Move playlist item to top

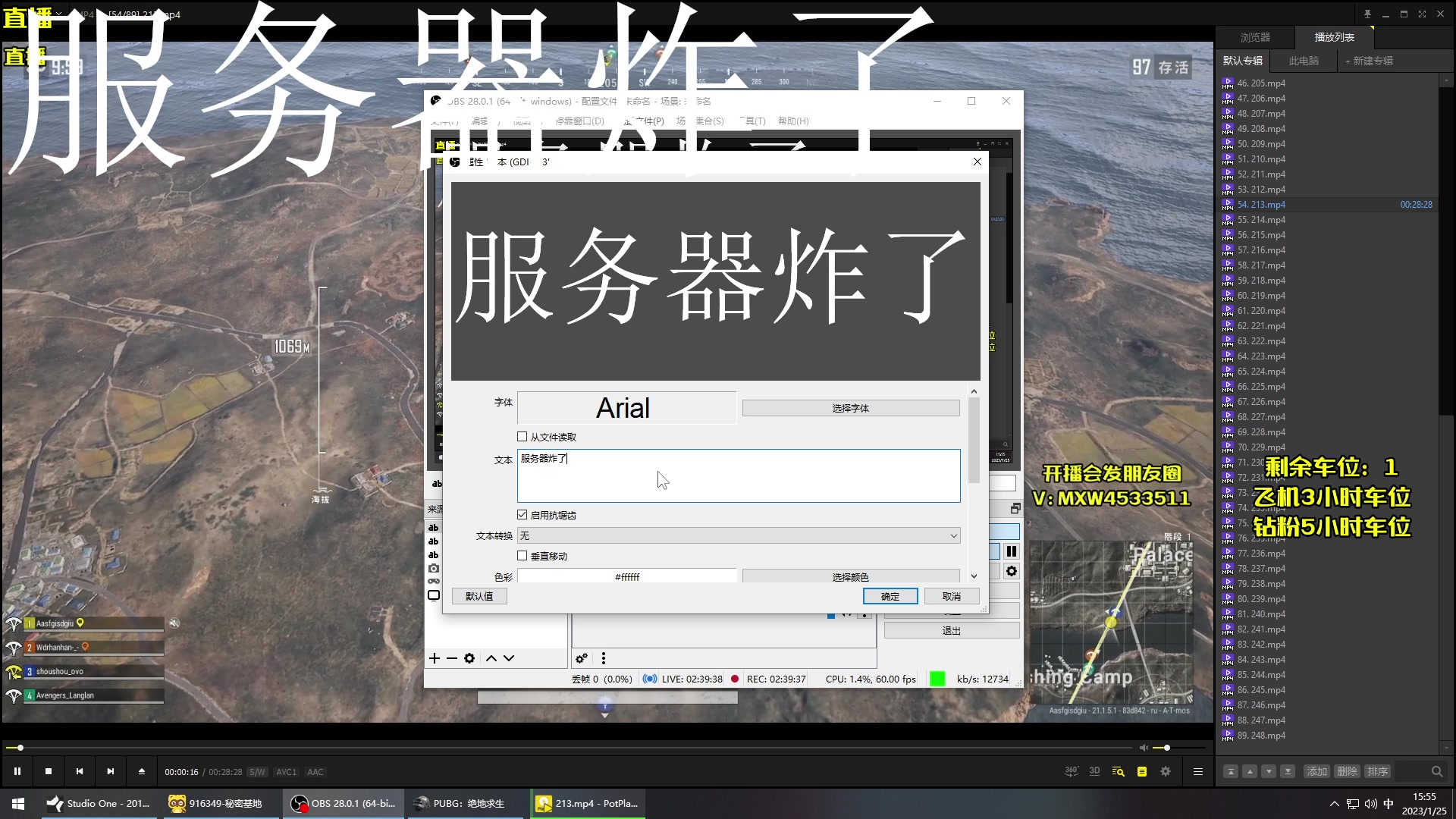pos(1231,771)
